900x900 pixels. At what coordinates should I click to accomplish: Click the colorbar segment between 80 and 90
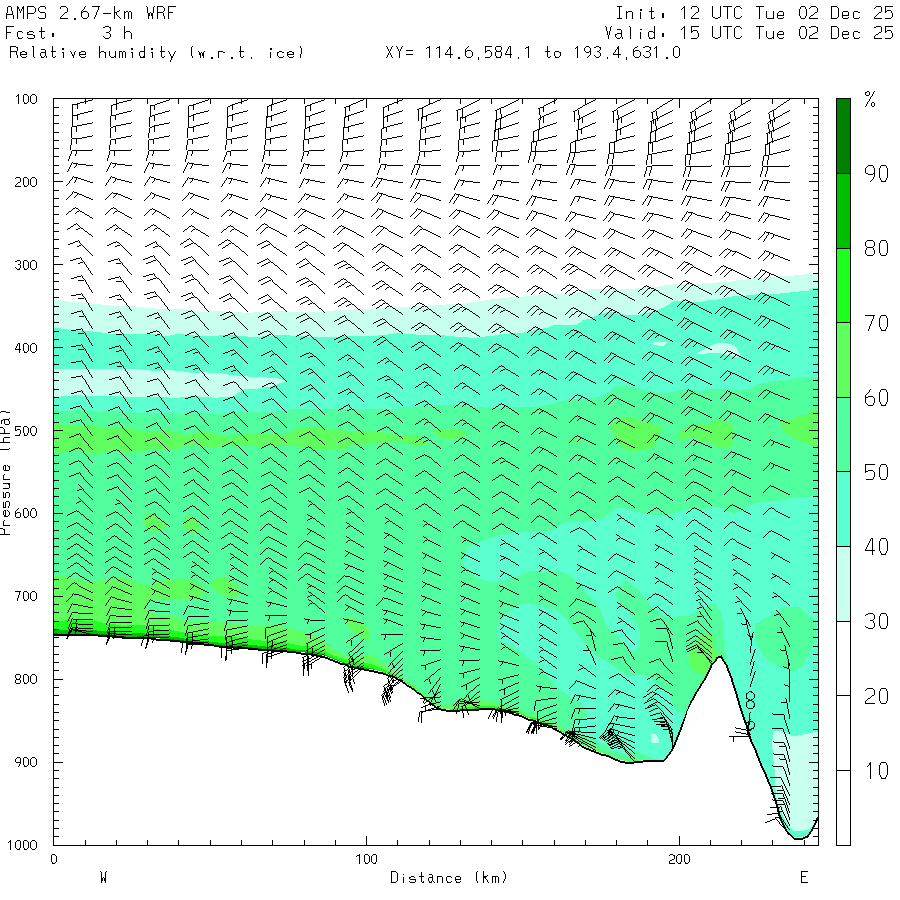tap(843, 211)
